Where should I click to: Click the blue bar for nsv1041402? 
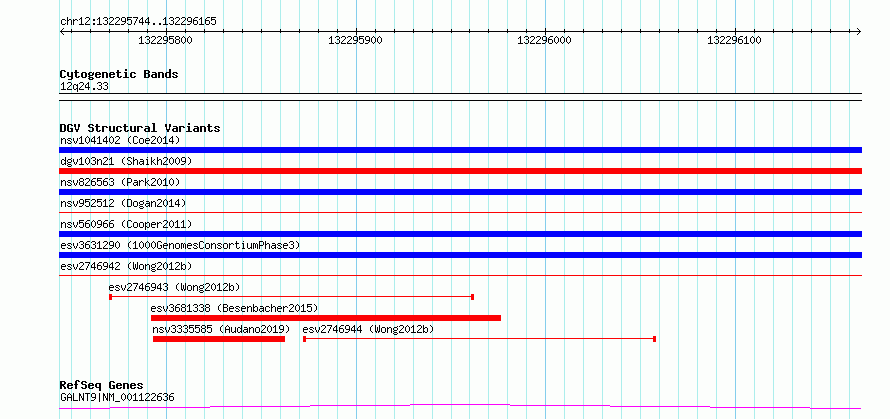click(460, 150)
